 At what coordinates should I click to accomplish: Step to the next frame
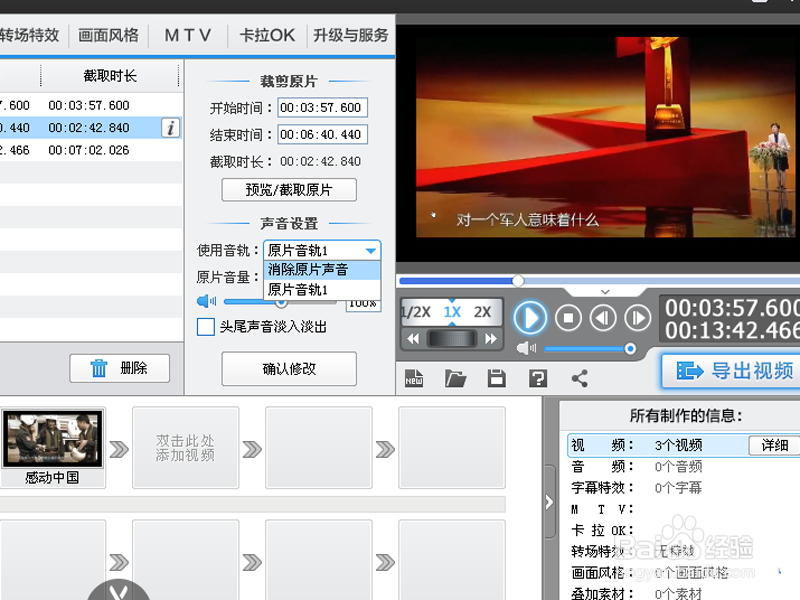[638, 318]
